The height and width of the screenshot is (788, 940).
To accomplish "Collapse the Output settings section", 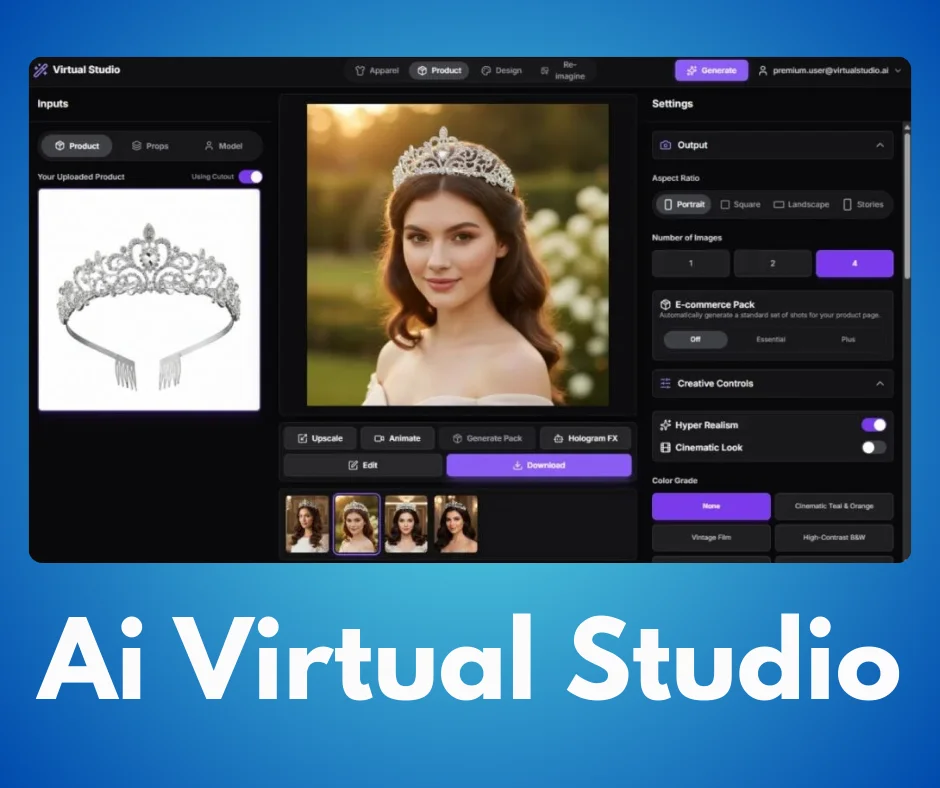I will [880, 146].
